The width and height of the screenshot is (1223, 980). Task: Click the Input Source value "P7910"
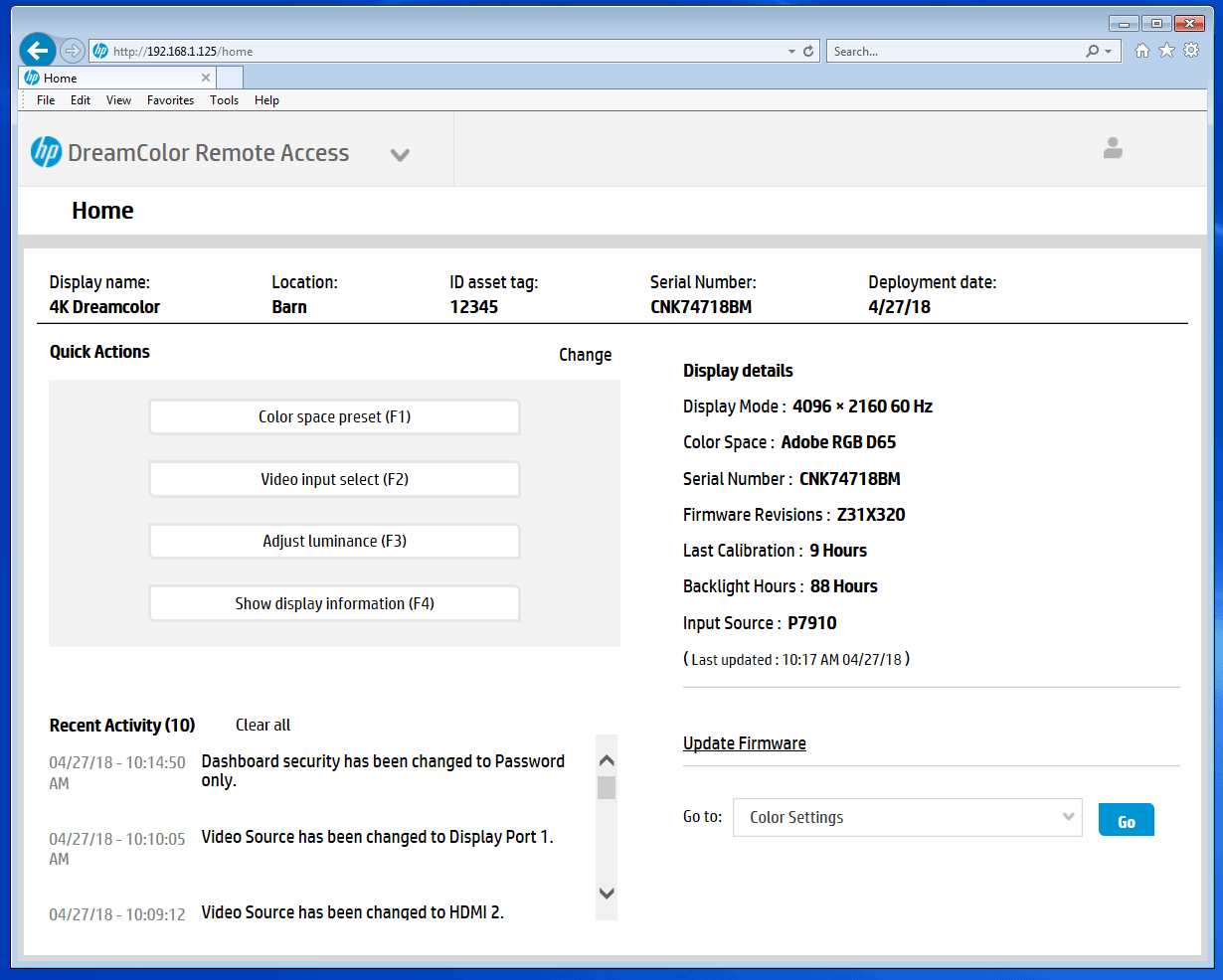pos(812,623)
